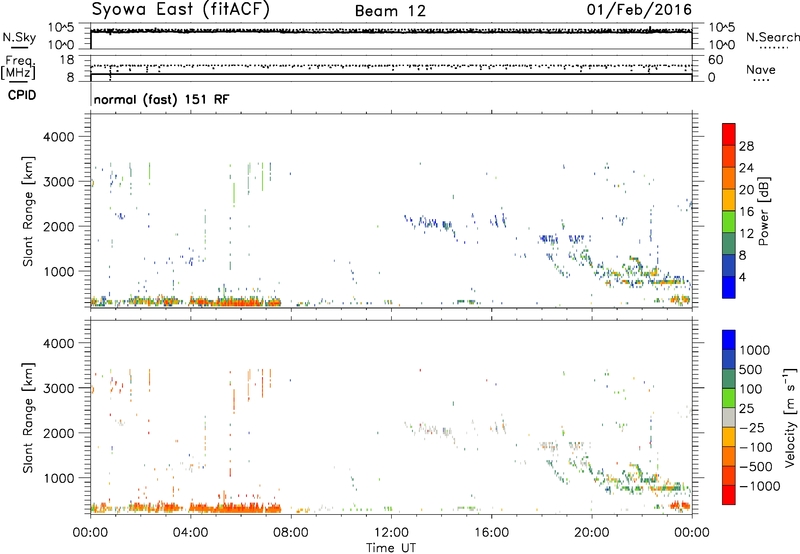
Task: Click power colorbar tick label '28'
Action: [746, 146]
